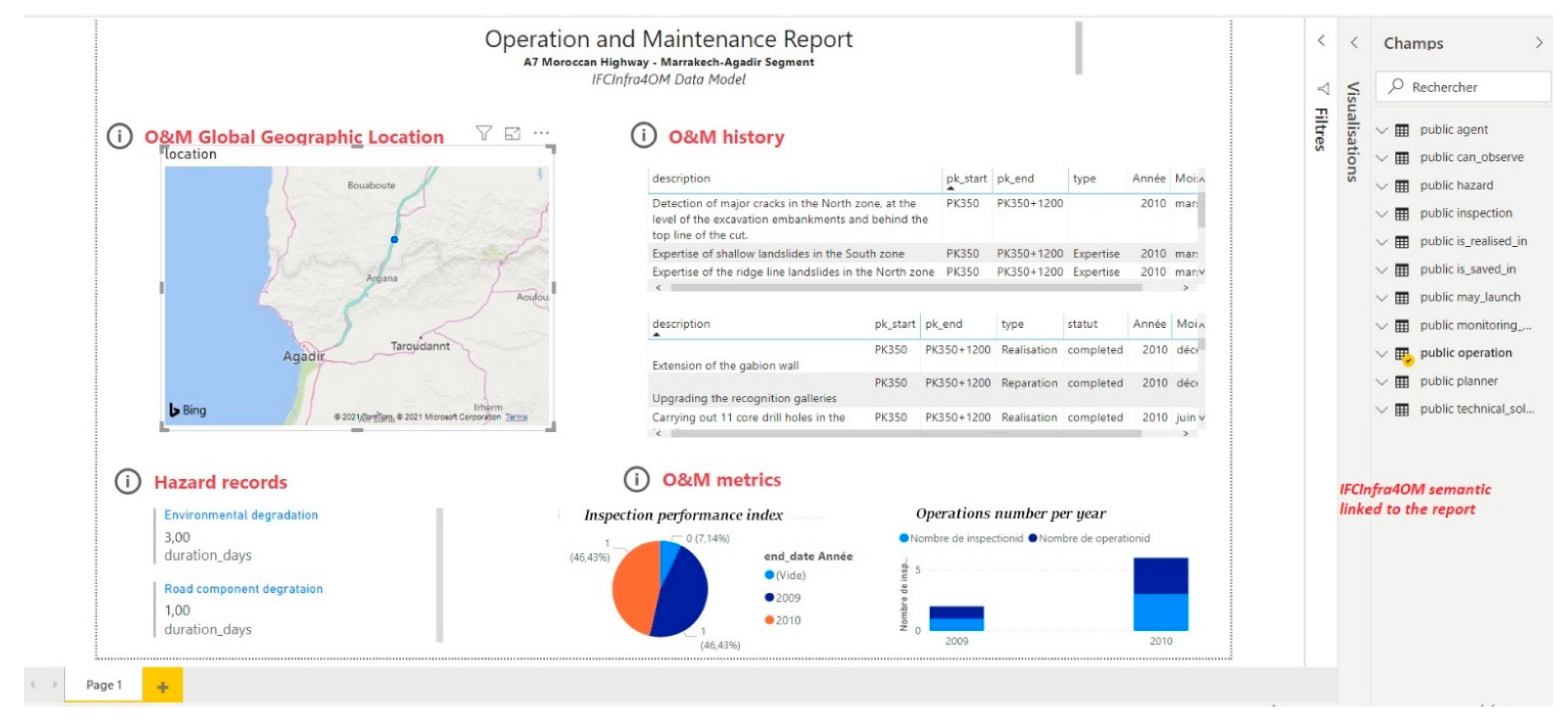The width and height of the screenshot is (1568, 722).
Task: Collapse the Champs pane with arrow
Action: (1539, 43)
